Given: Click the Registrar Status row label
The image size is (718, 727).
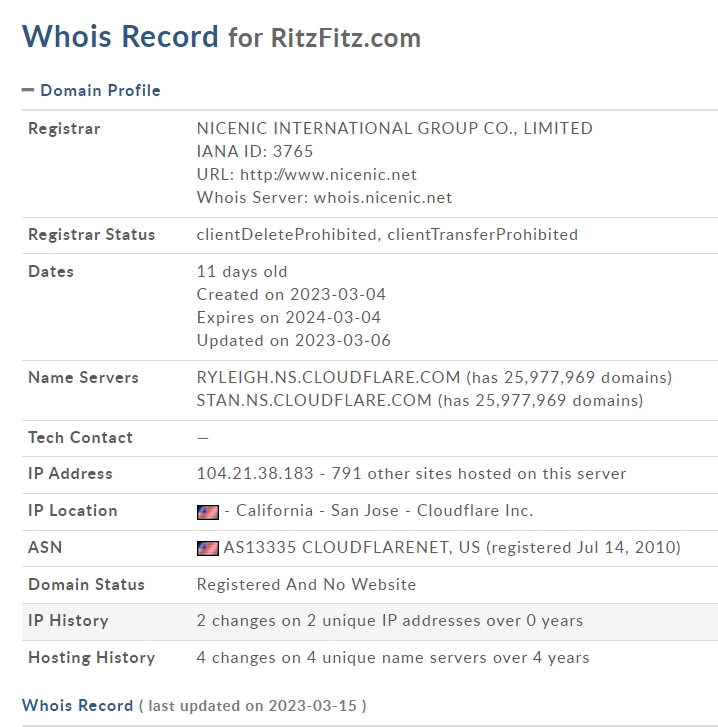Looking at the screenshot, I should (91, 235).
